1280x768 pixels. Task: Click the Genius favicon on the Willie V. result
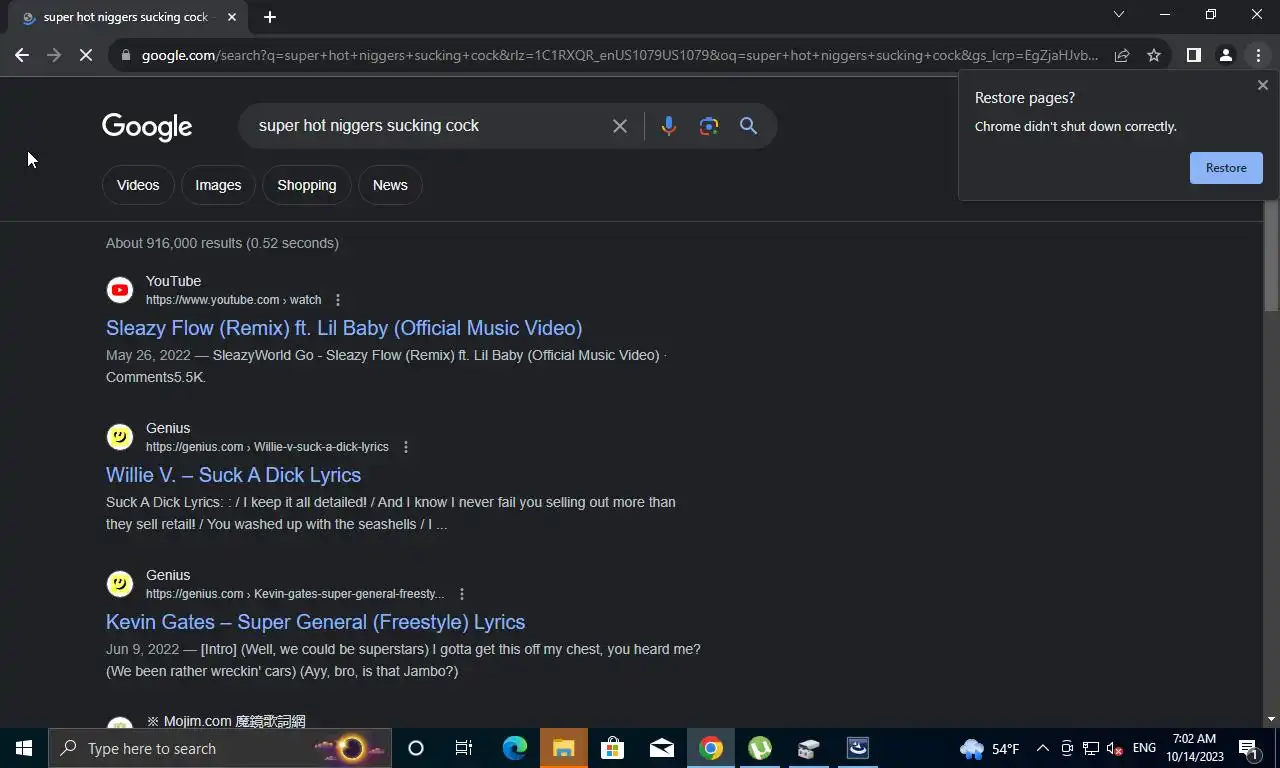point(120,437)
